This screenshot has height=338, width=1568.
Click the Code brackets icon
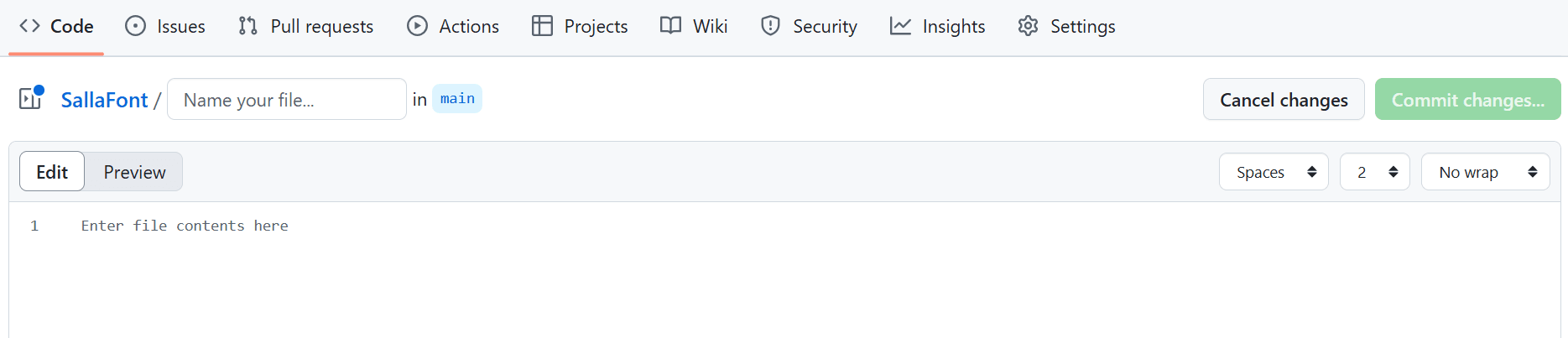click(29, 26)
